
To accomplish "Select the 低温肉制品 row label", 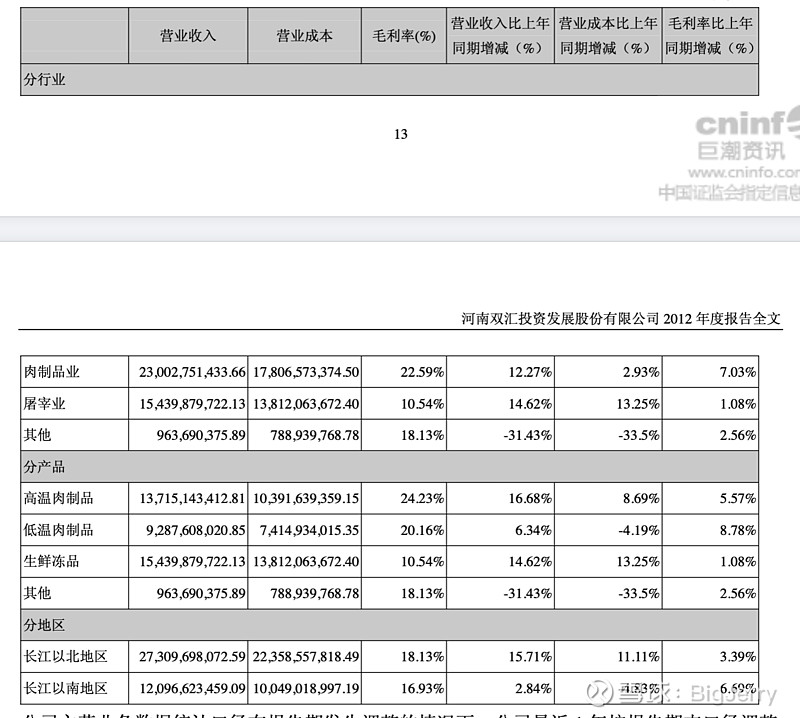I will click(x=58, y=530).
